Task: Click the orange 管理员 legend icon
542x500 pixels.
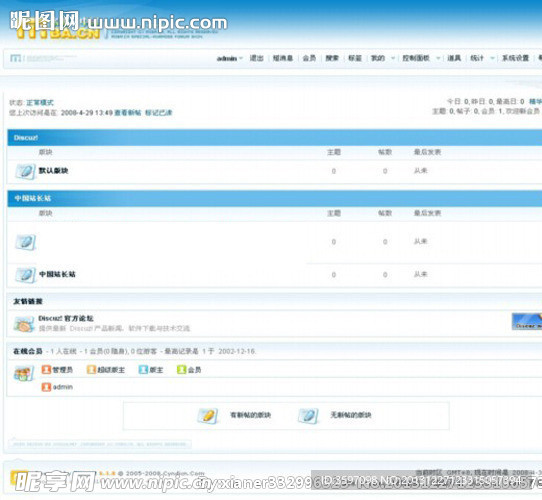Action: [46, 370]
